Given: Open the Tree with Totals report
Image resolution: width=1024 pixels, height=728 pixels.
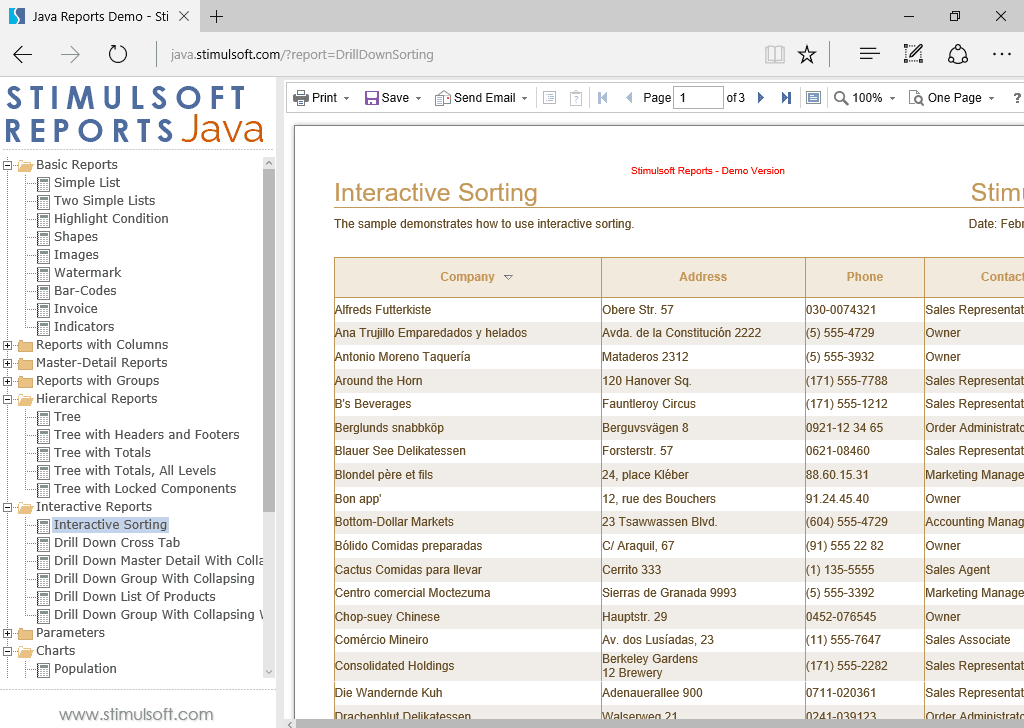Looking at the screenshot, I should (x=102, y=452).
